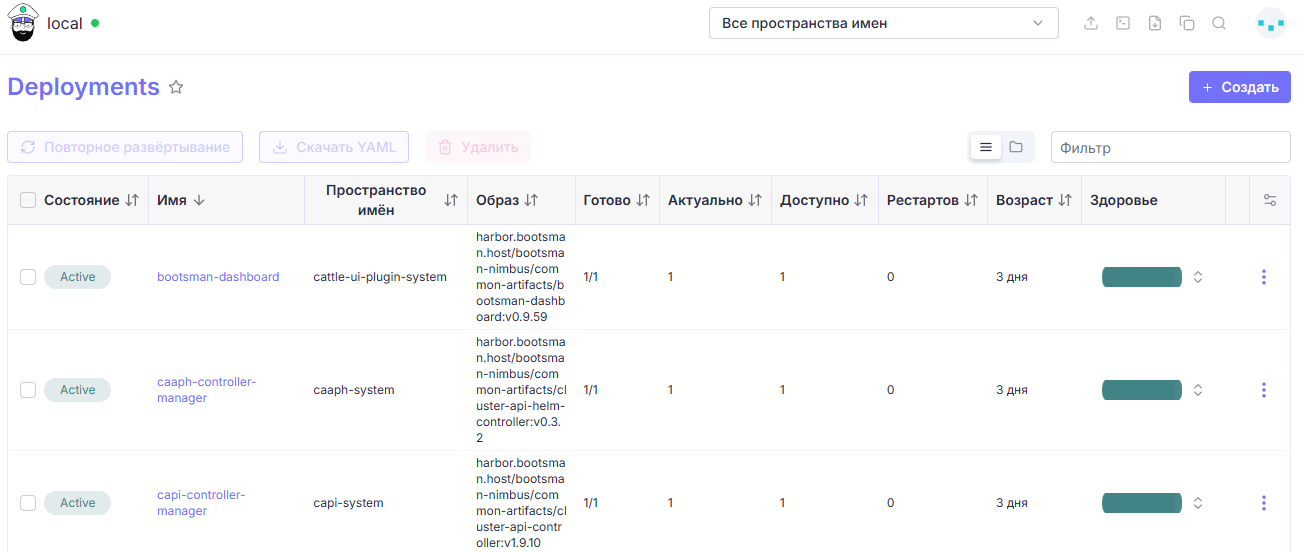The width and height of the screenshot is (1304, 552).
Task: Tick the select-all rows checkbox
Action: [x=28, y=200]
